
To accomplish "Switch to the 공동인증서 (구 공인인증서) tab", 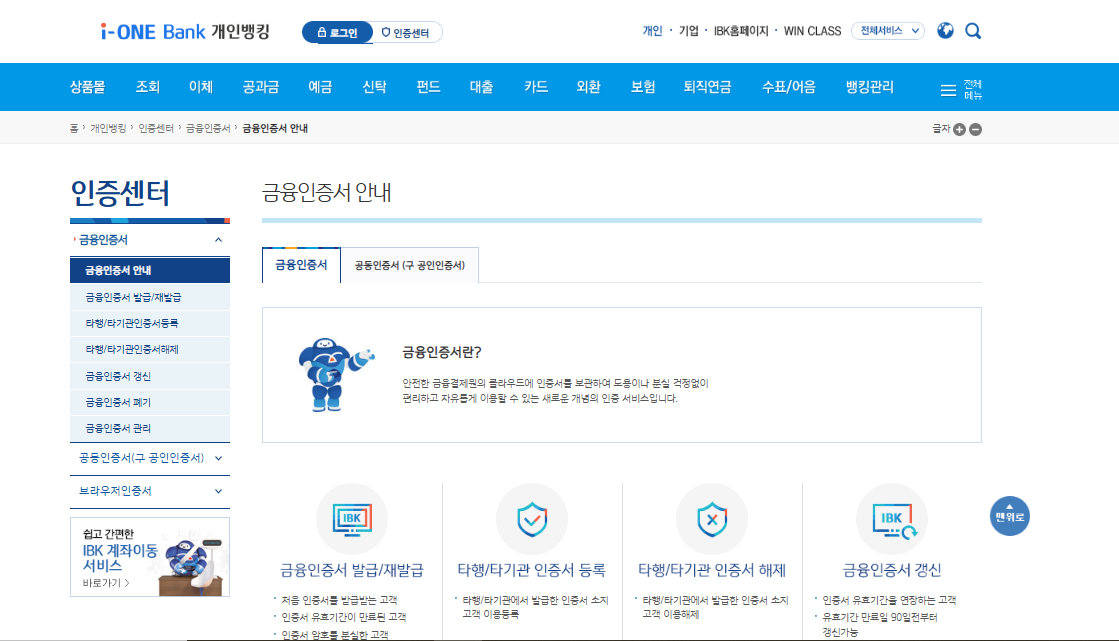I will pyautogui.click(x=410, y=264).
